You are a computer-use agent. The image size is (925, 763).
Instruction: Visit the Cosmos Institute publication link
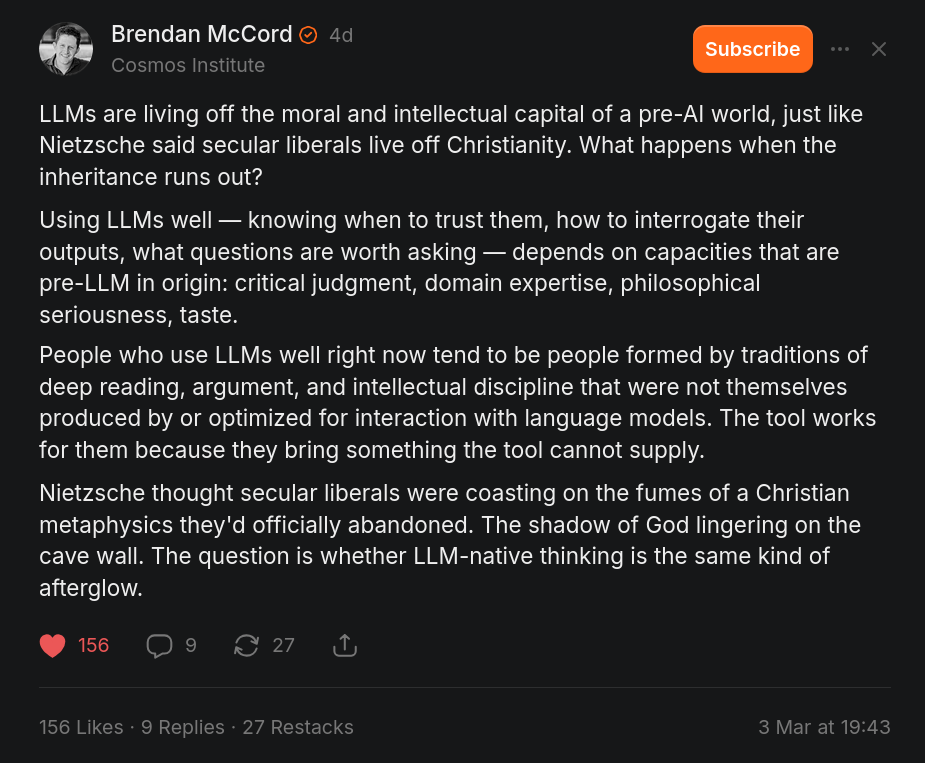188,65
